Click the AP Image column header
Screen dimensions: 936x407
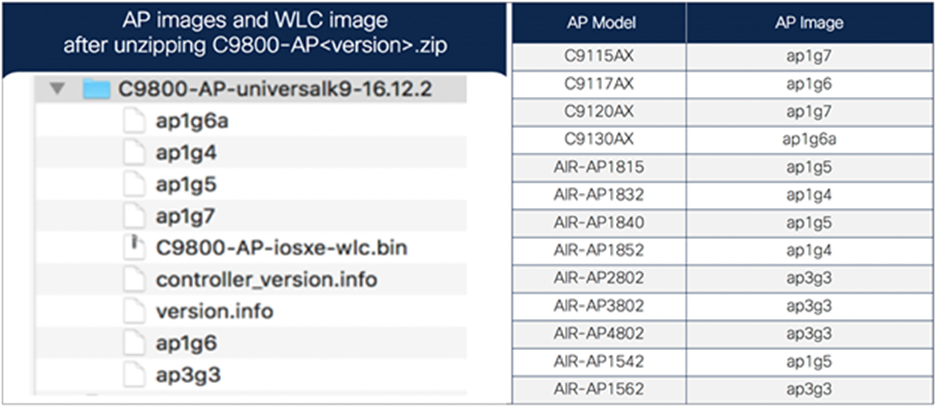809,23
